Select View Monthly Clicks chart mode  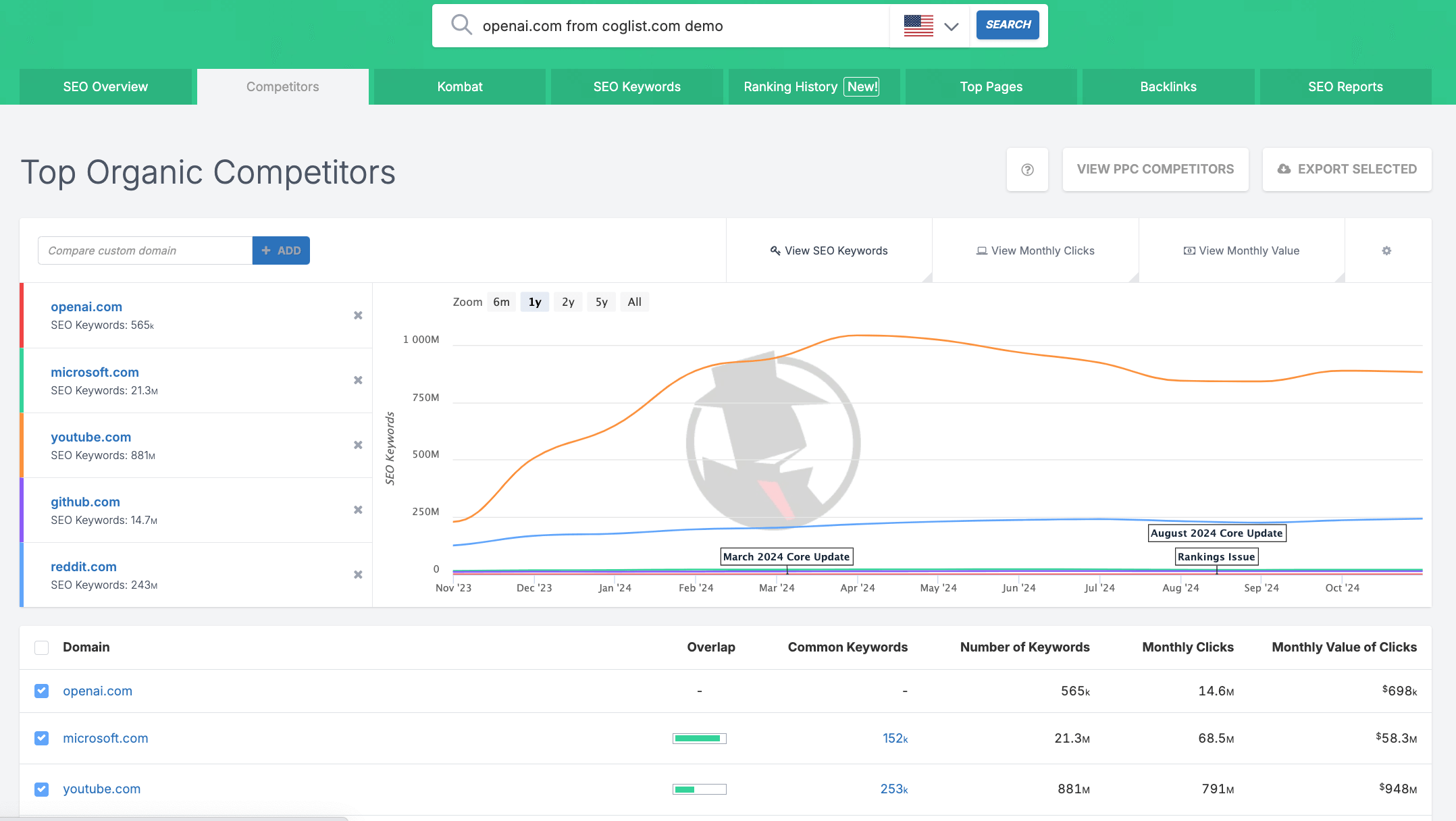[1035, 250]
